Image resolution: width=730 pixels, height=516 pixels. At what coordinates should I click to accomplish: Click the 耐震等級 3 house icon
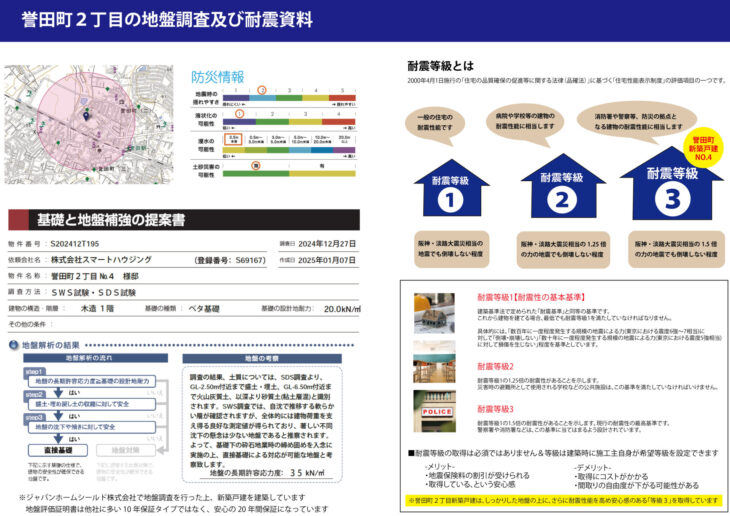[672, 184]
